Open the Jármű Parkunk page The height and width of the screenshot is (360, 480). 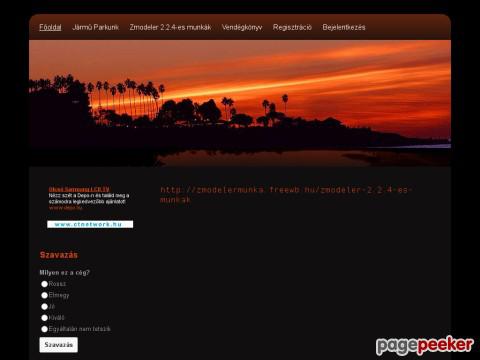(x=95, y=27)
